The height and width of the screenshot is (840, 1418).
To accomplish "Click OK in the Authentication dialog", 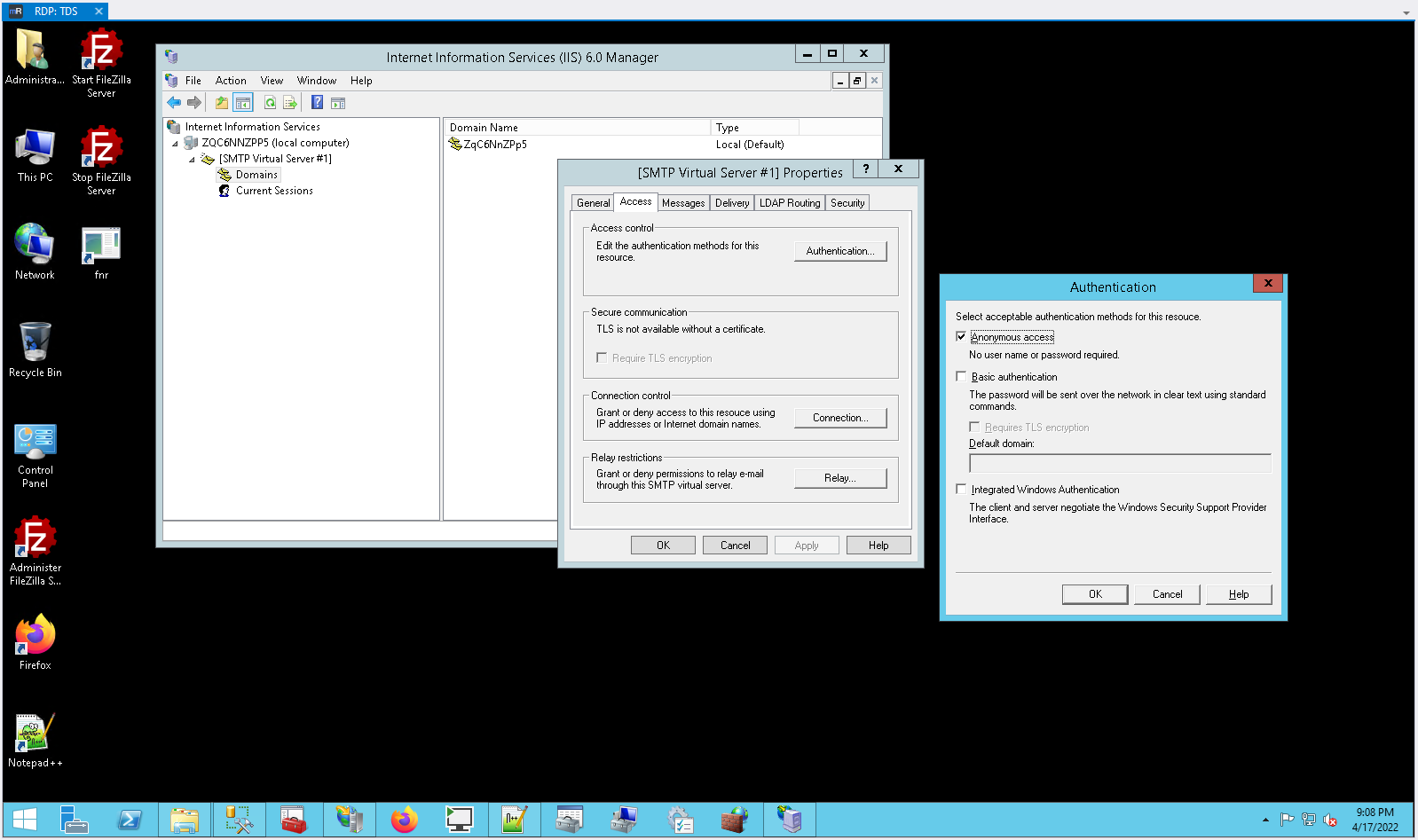I will tap(1095, 594).
